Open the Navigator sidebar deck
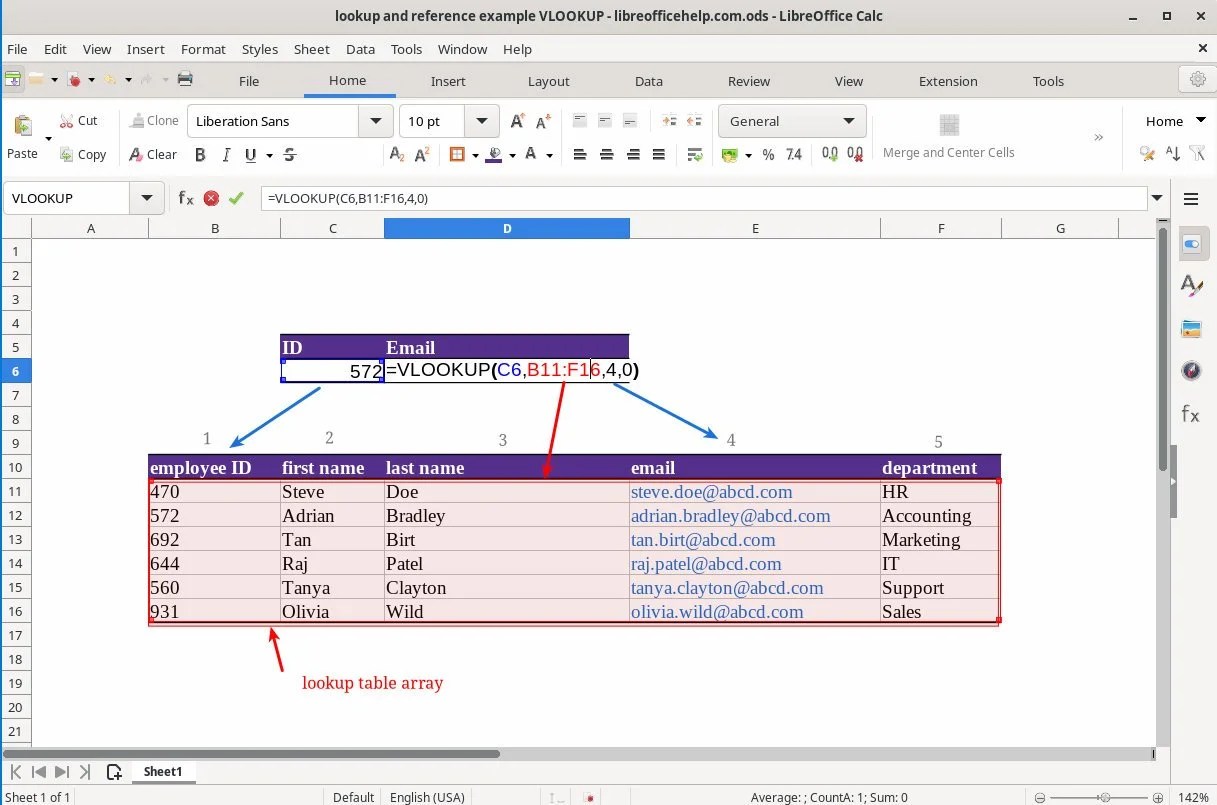This screenshot has width=1217, height=805. pyautogui.click(x=1191, y=371)
